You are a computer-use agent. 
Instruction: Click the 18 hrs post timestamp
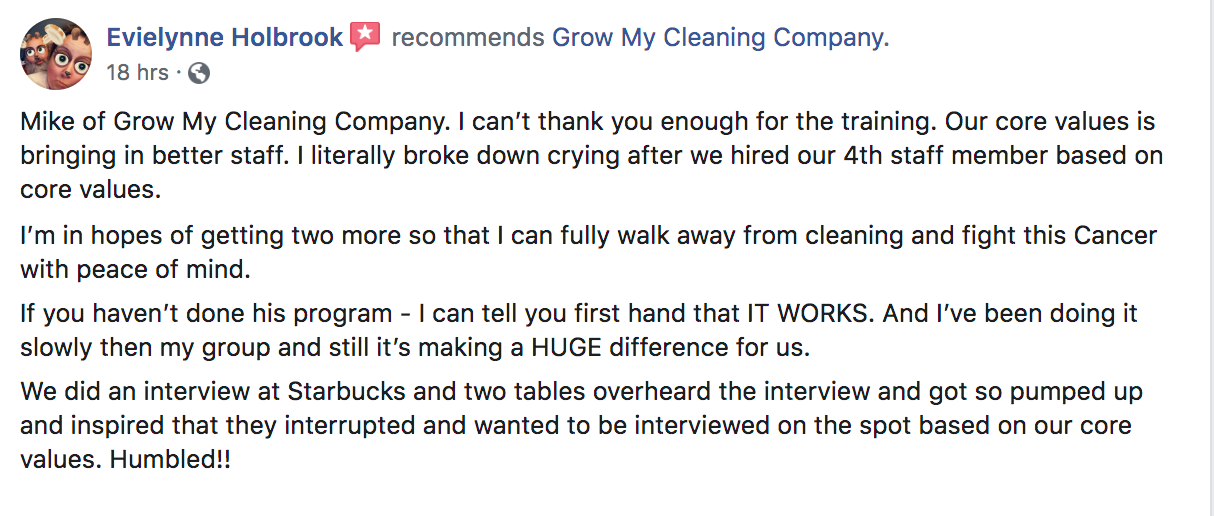137,72
